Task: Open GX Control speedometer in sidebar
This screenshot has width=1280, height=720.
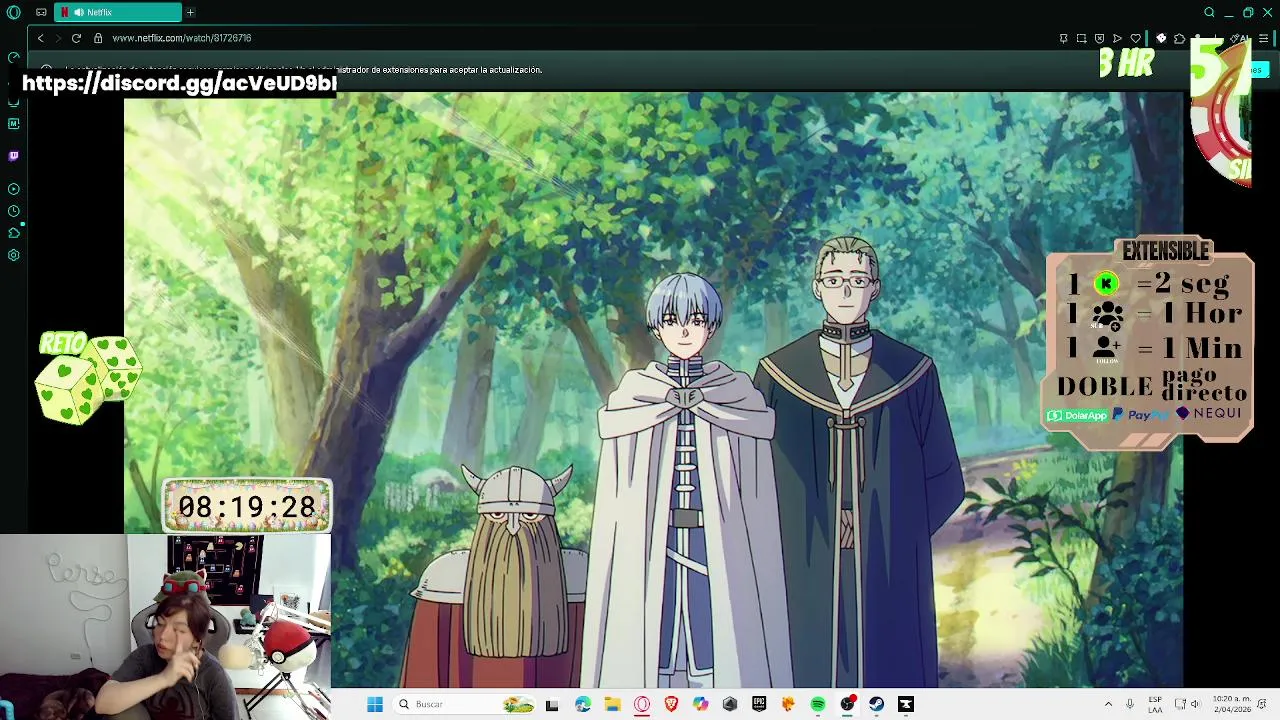Action: coord(13,57)
